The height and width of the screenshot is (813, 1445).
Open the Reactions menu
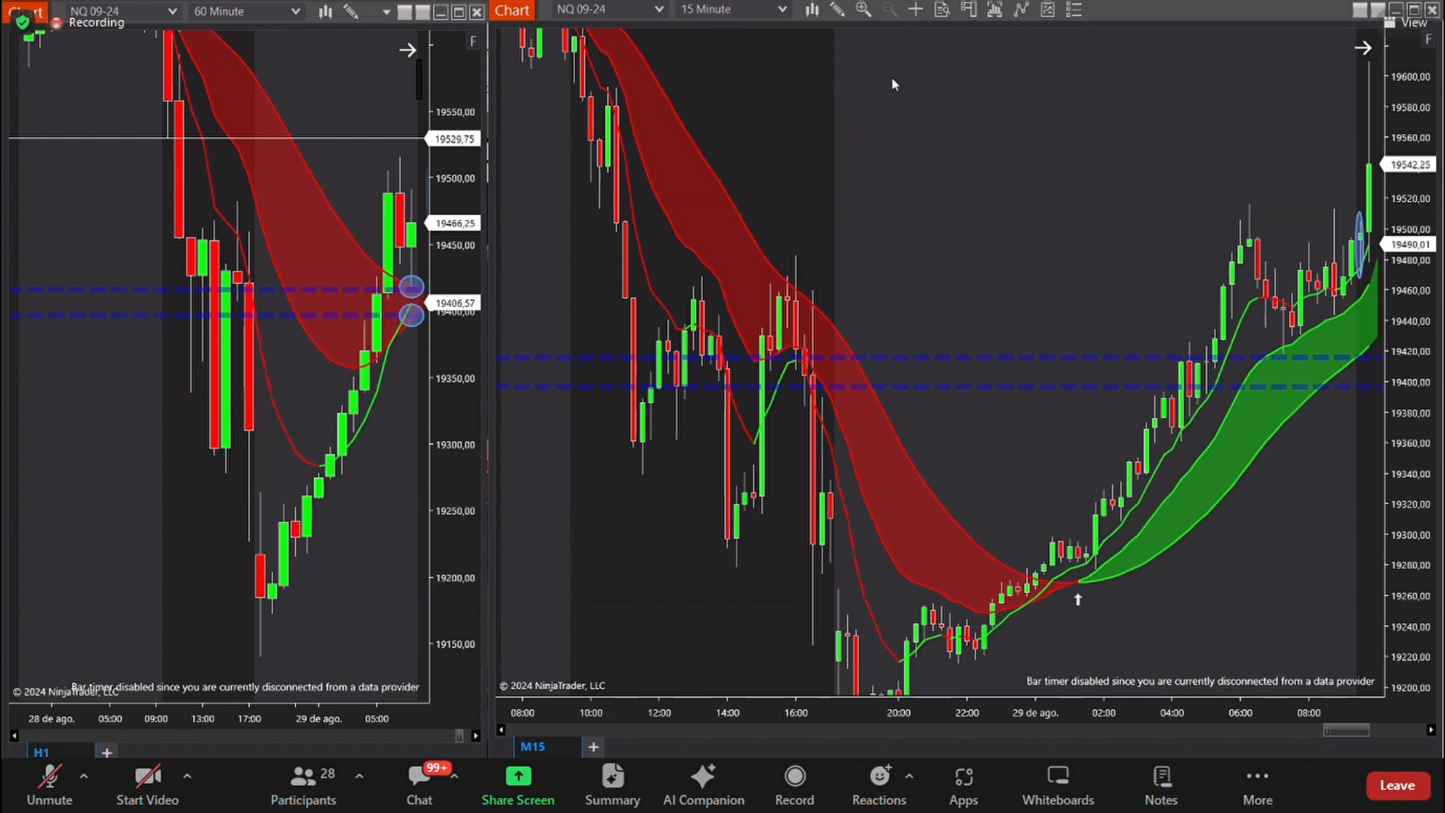pos(879,786)
